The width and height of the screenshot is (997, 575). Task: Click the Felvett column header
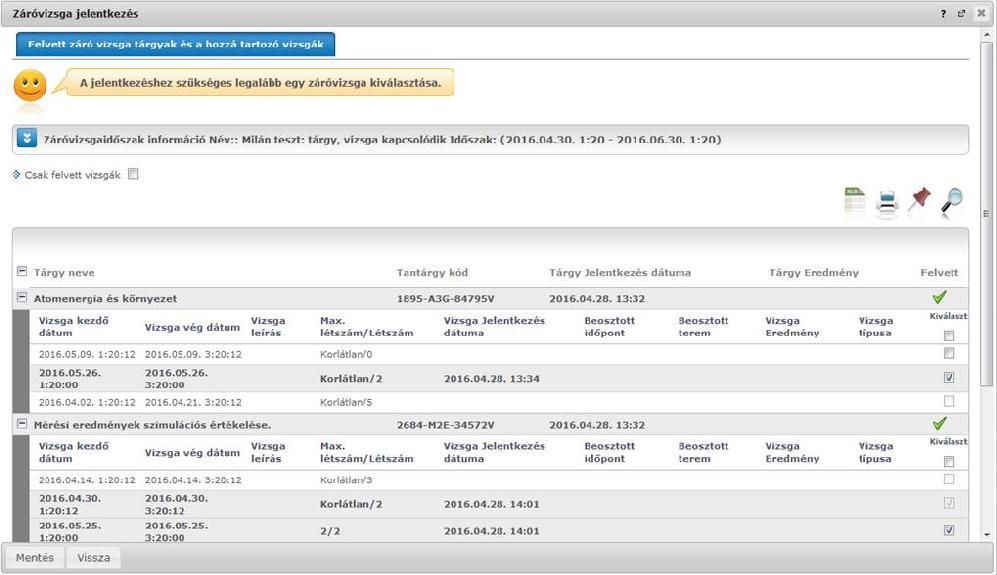(x=939, y=272)
